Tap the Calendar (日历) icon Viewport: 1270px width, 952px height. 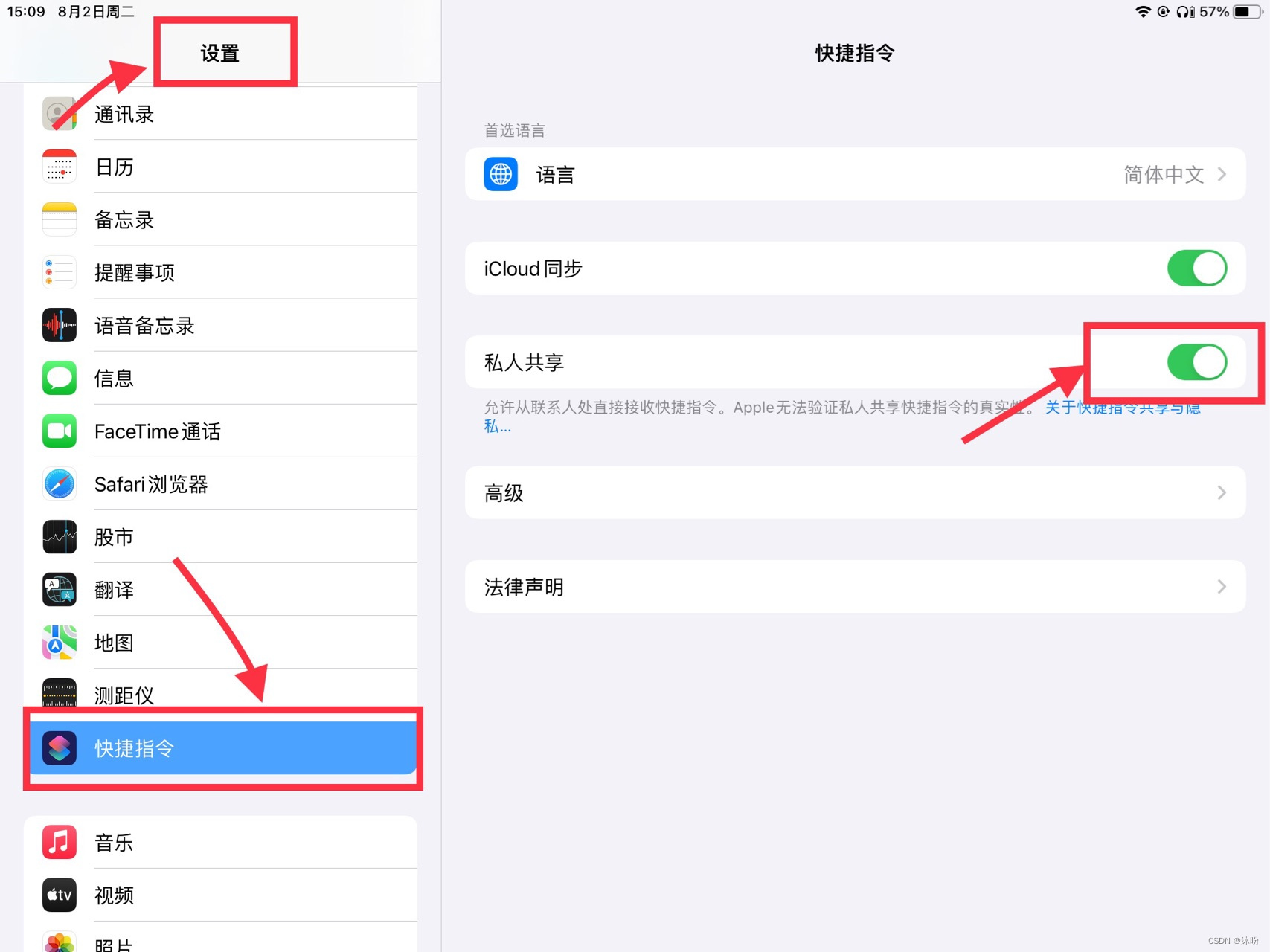point(60,167)
